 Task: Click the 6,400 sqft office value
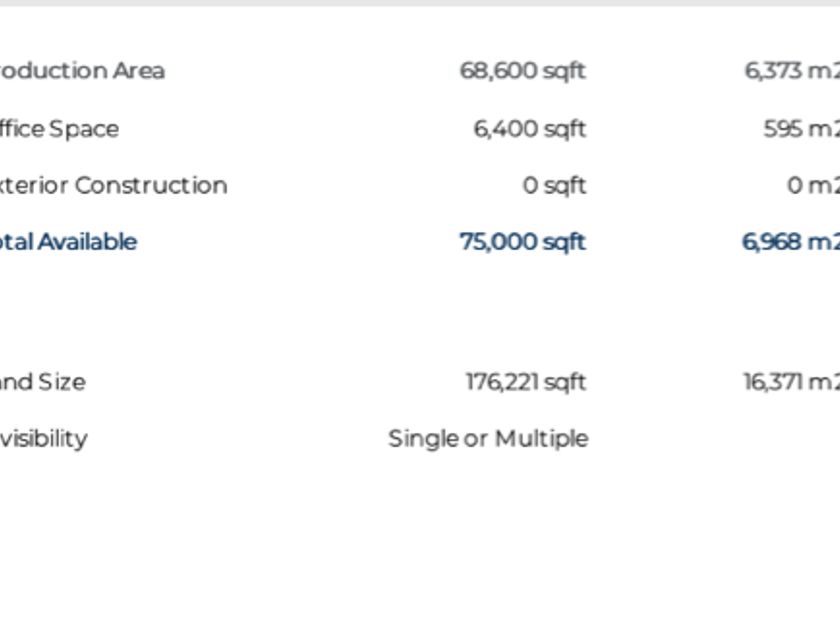(x=529, y=129)
